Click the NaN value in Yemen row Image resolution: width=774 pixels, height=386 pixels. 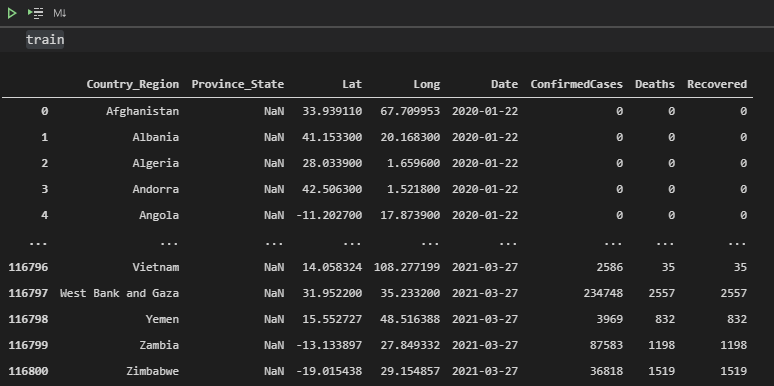click(274, 319)
